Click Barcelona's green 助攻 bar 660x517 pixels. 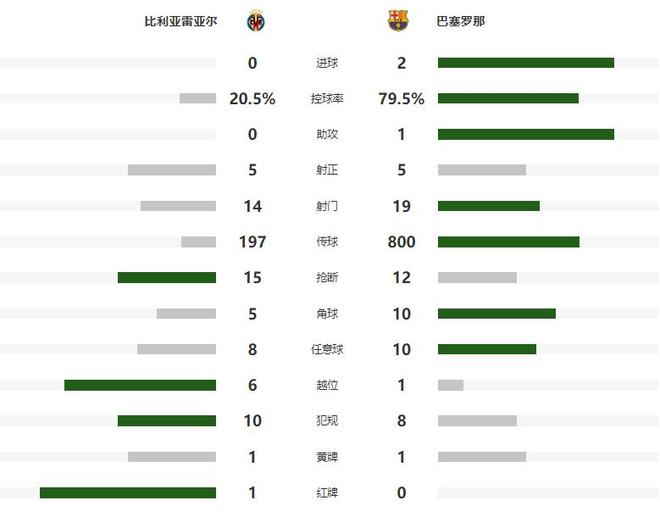coord(526,135)
